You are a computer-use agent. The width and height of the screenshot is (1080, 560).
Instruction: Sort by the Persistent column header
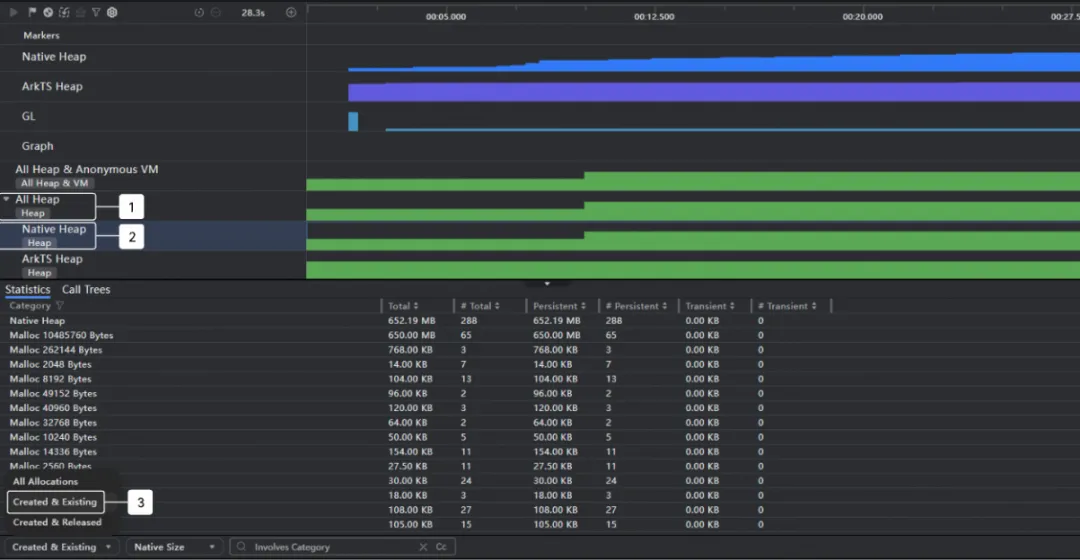(x=559, y=306)
